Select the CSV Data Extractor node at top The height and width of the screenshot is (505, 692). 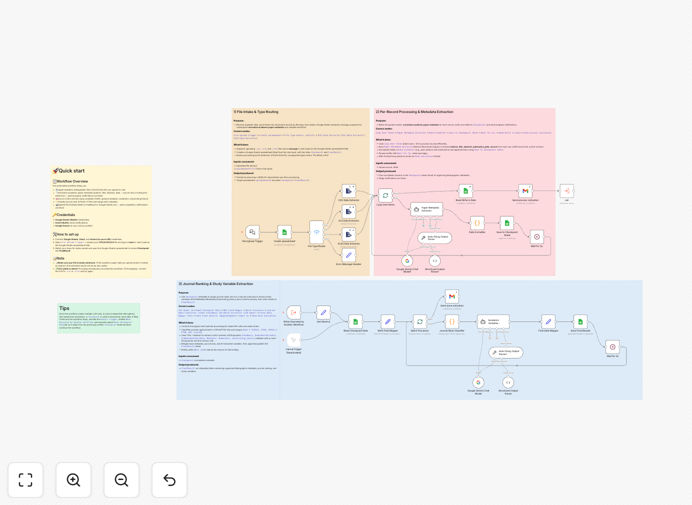[x=349, y=191]
